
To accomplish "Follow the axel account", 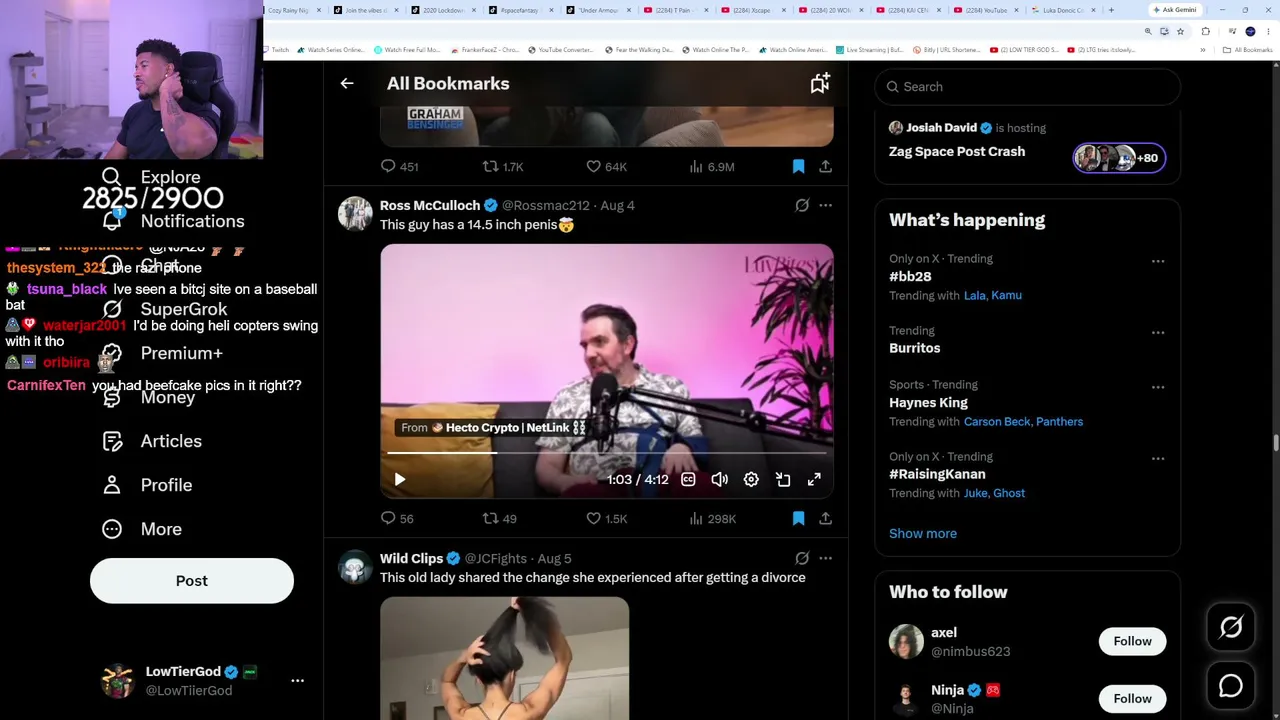I will 1132,641.
